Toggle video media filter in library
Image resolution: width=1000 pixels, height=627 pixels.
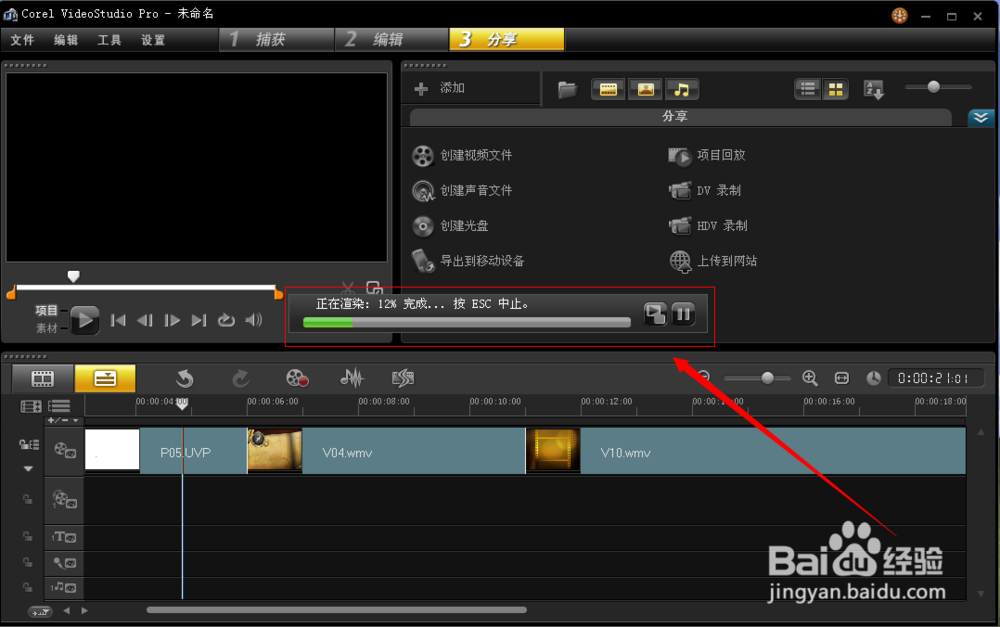click(608, 89)
